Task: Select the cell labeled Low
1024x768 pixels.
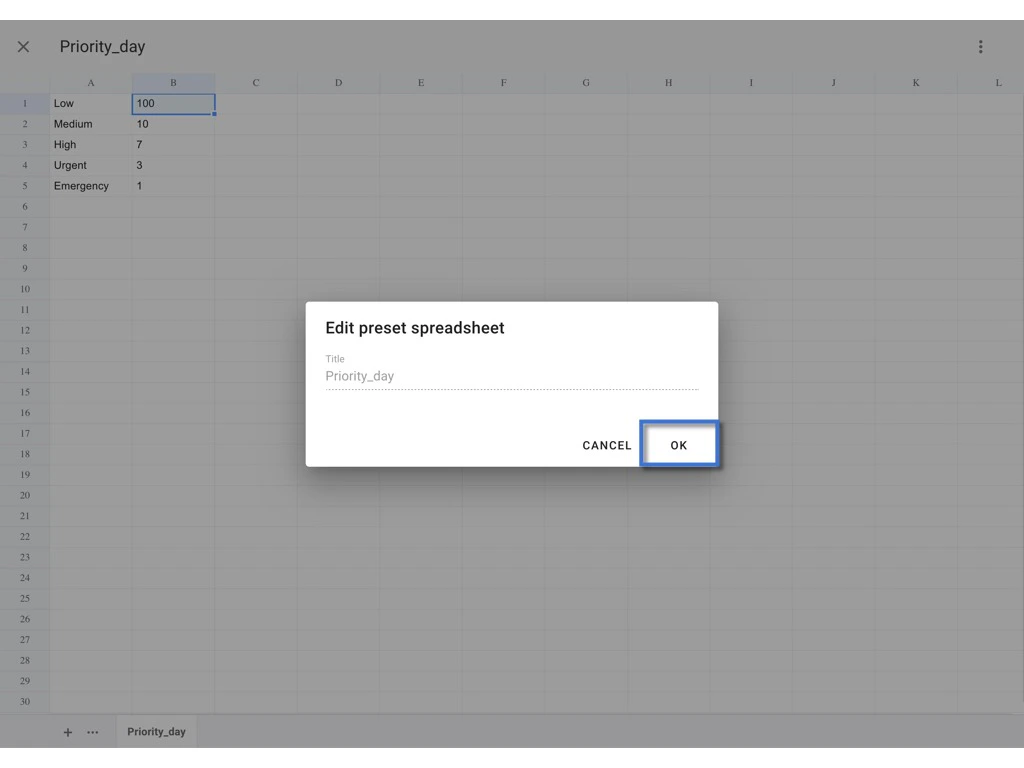Action: point(90,103)
